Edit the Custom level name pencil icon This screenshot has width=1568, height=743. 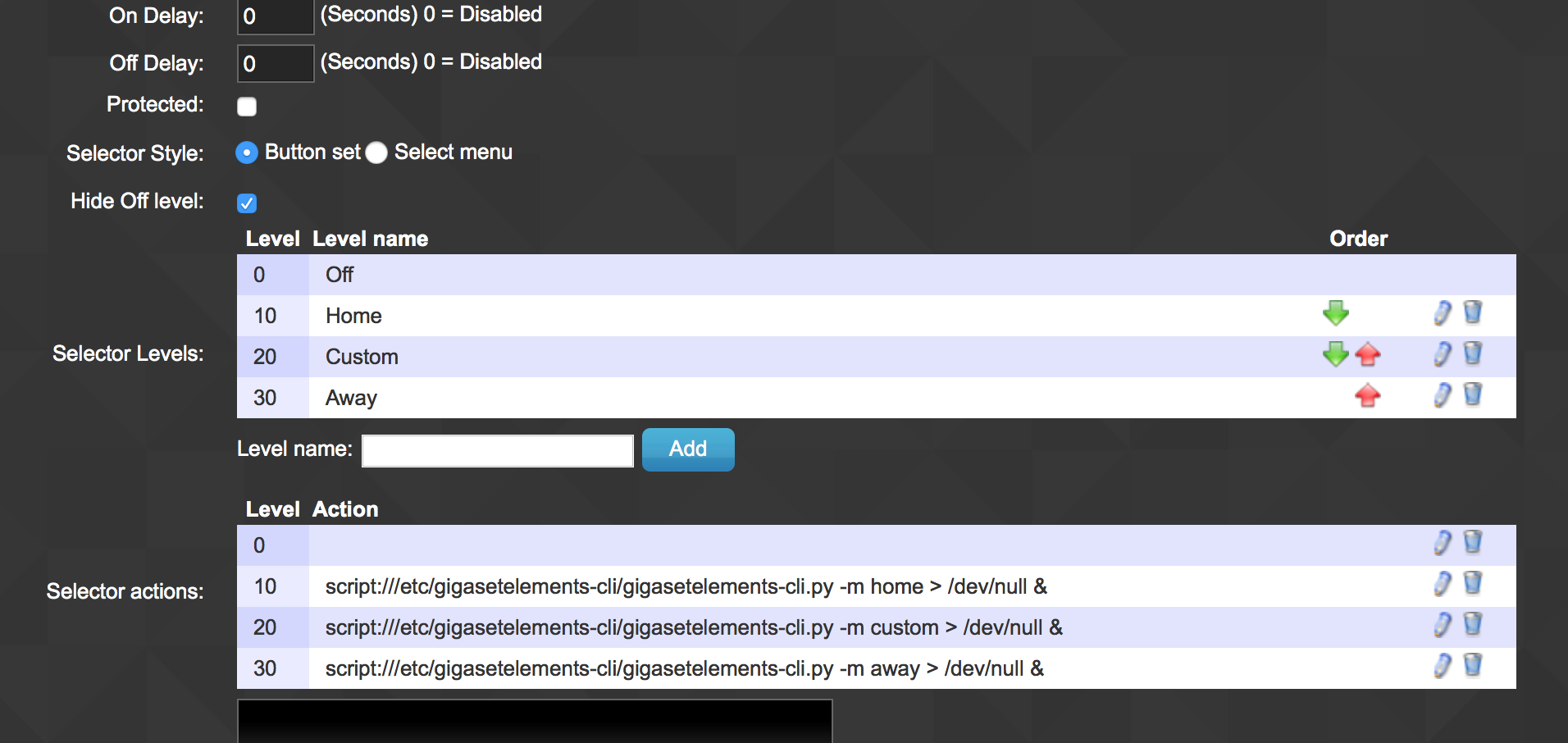(x=1443, y=353)
